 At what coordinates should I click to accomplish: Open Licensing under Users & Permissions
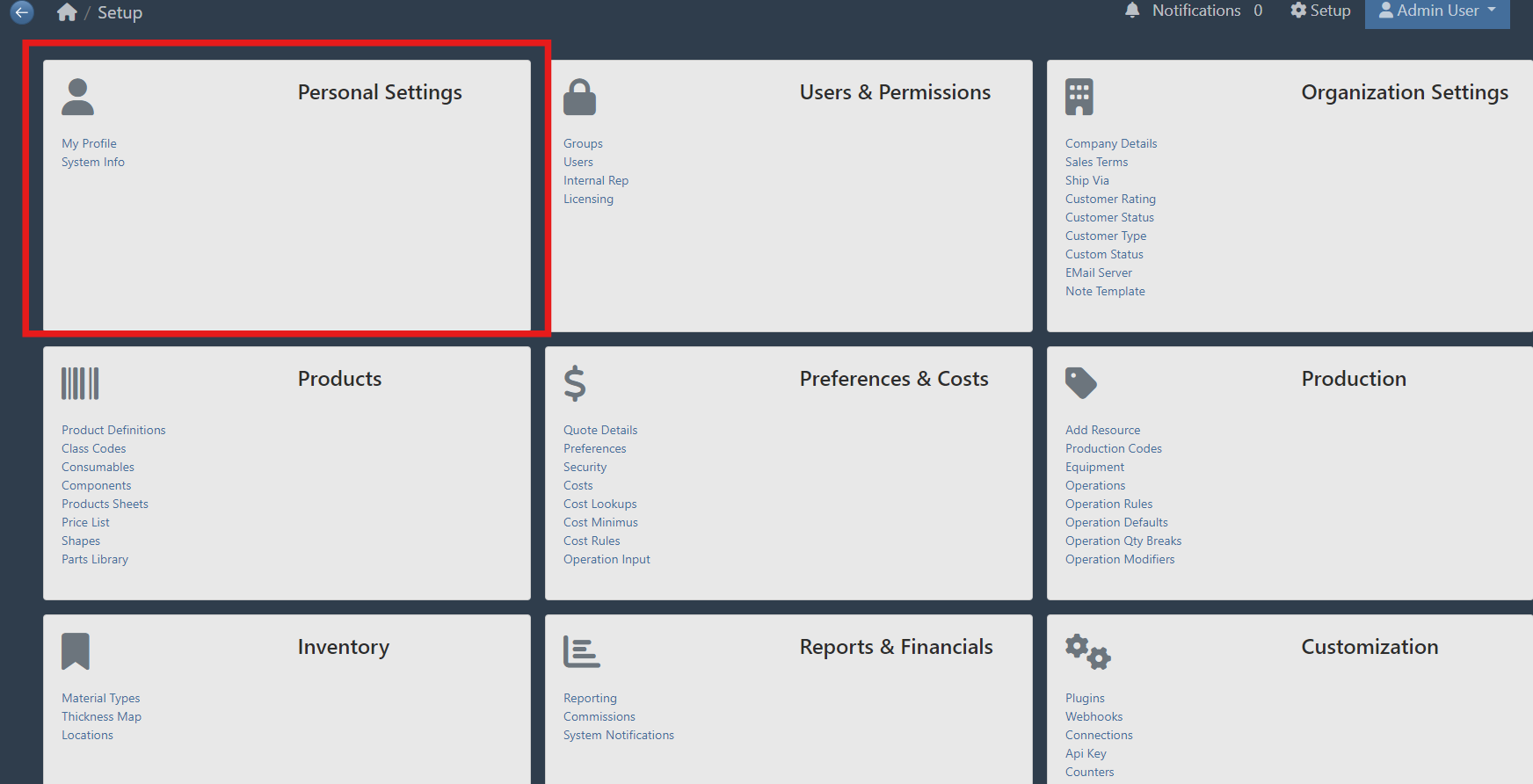588,199
